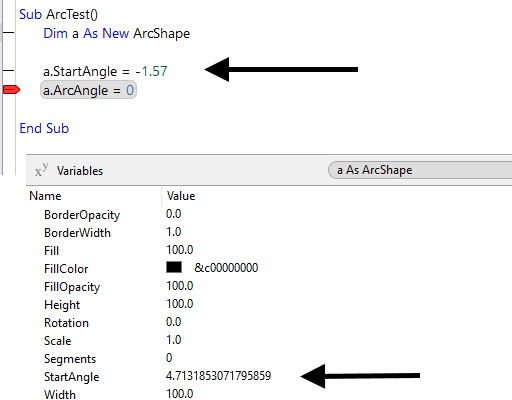The width and height of the screenshot is (512, 400).
Task: Click the Fill value 100.0
Action: [180, 250]
